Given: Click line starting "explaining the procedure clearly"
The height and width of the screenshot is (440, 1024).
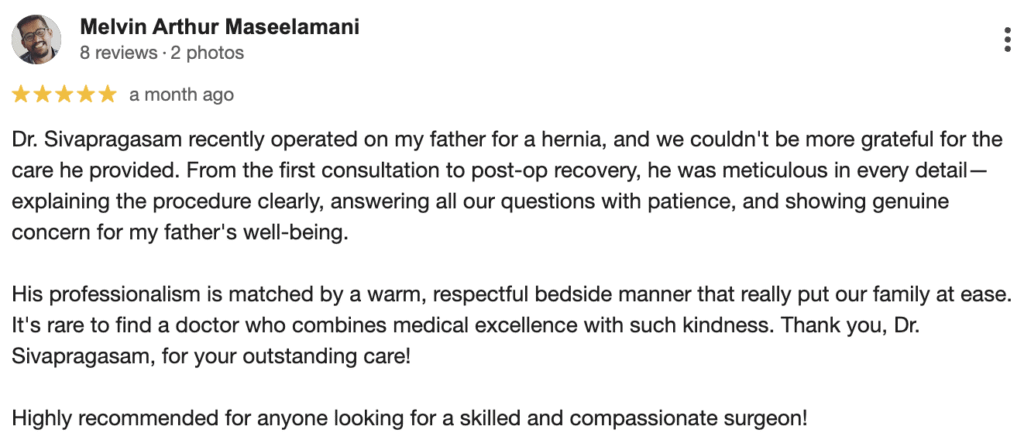Looking at the screenshot, I should [x=479, y=202].
